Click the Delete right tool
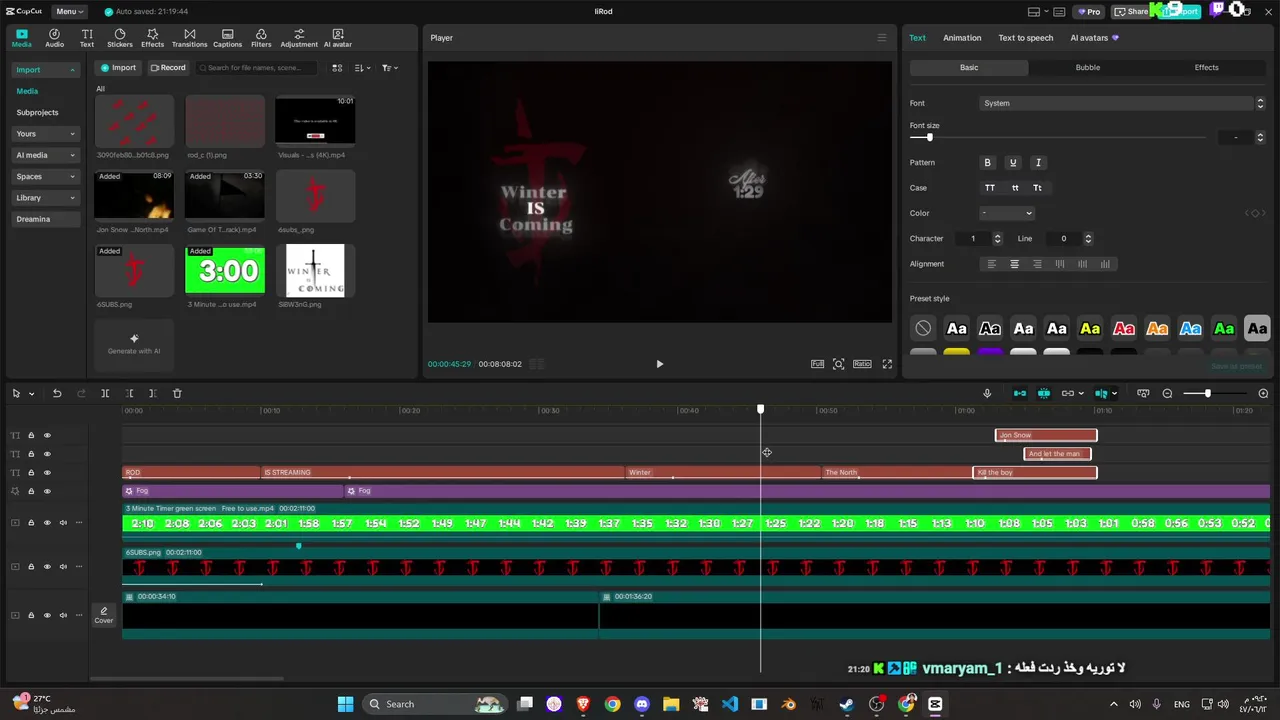1280x720 pixels. (x=152, y=393)
